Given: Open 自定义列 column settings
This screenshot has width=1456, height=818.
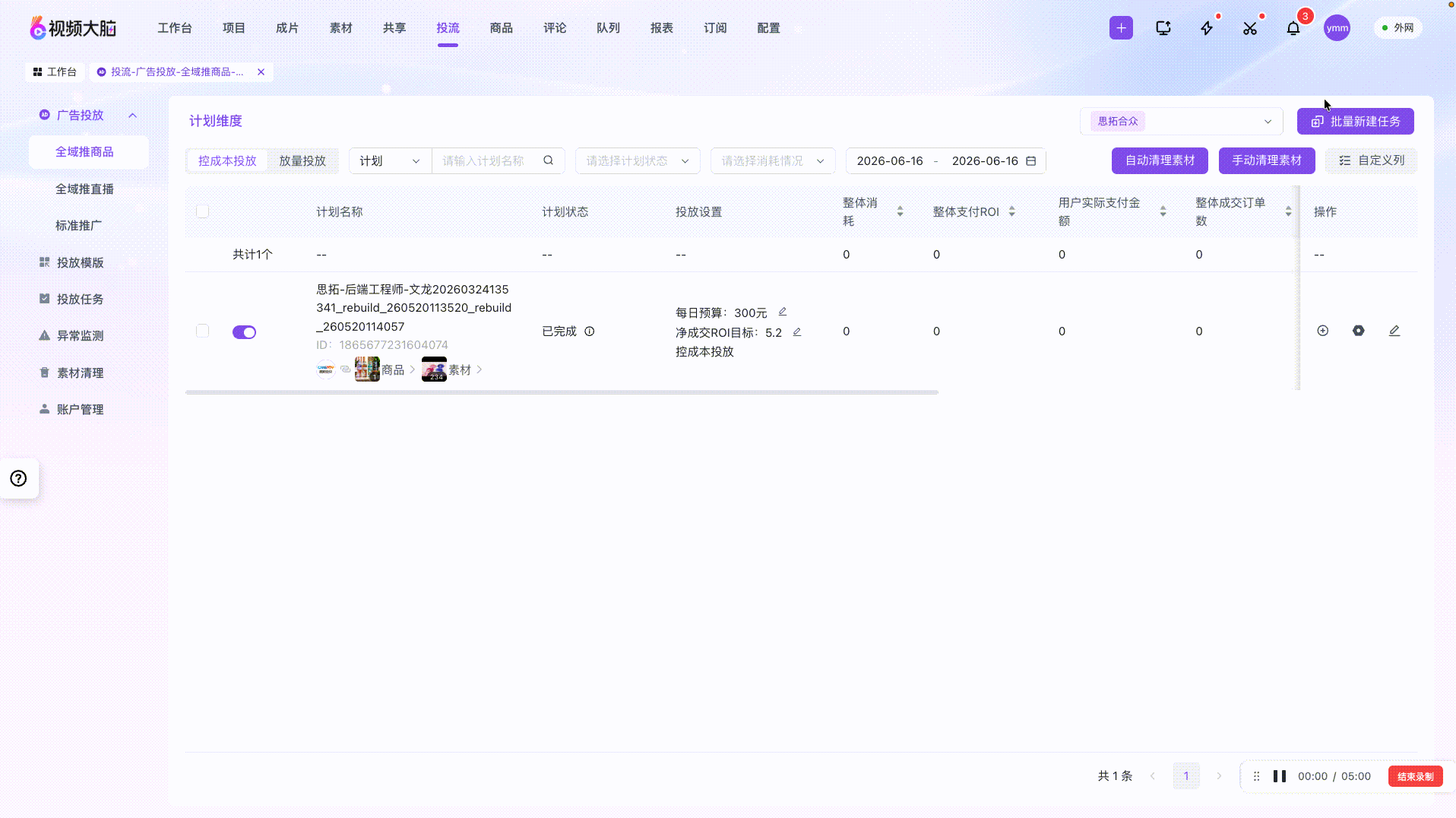Looking at the screenshot, I should click(x=1371, y=160).
